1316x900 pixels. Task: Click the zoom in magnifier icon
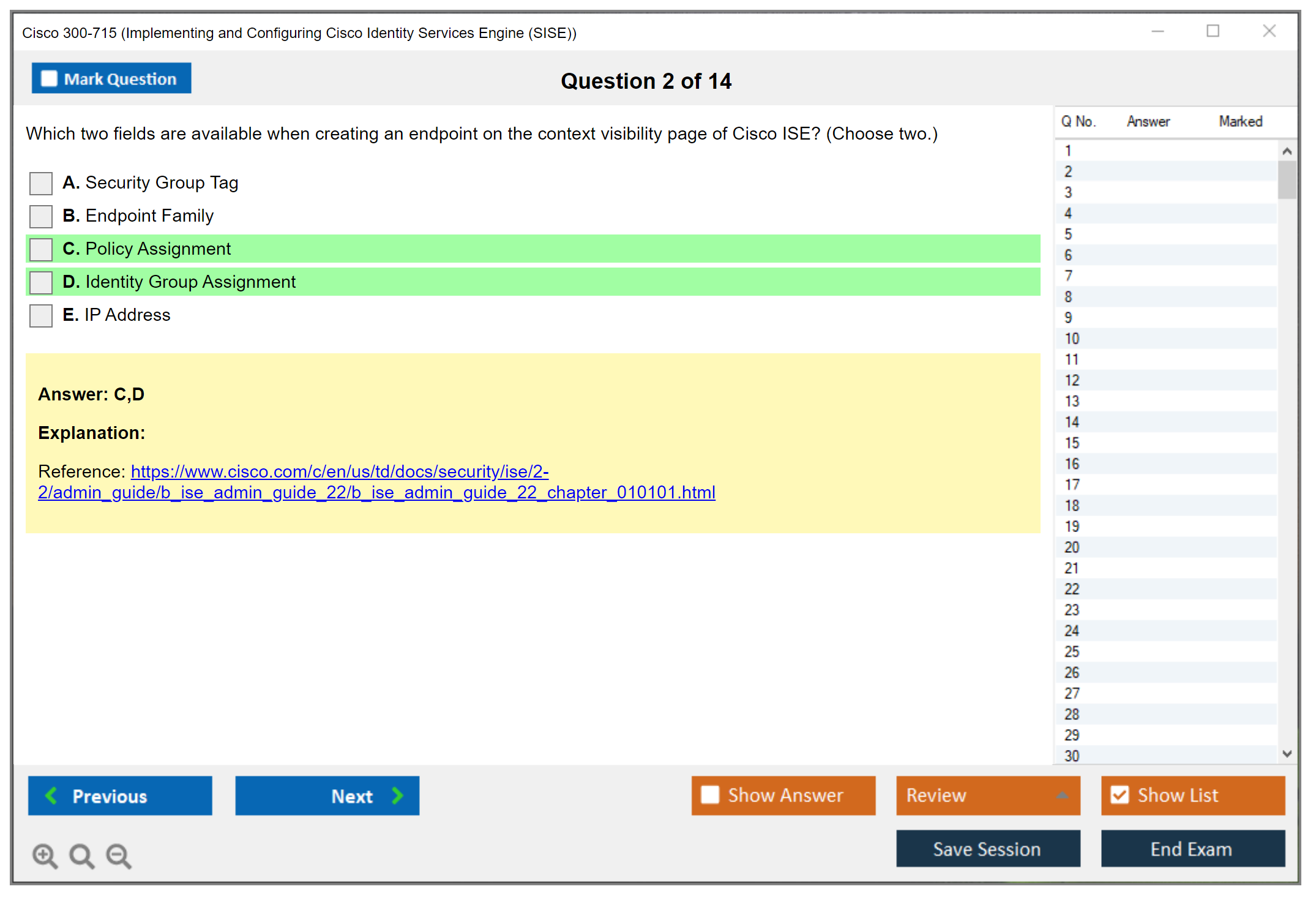[x=45, y=855]
